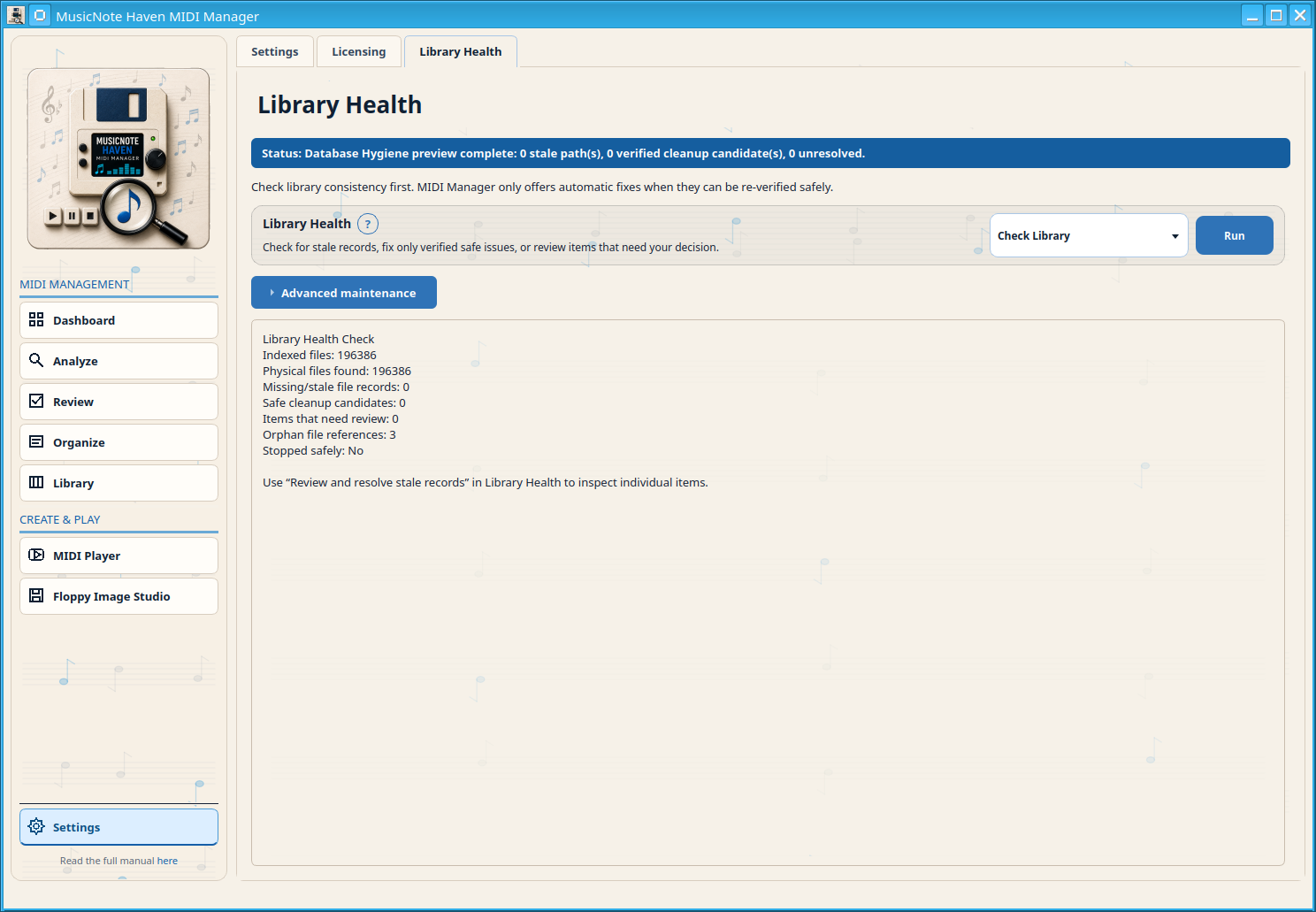Screen dimensions: 1316x912
Task: Click the CREATE & PLAY section header
Action: coord(60,519)
